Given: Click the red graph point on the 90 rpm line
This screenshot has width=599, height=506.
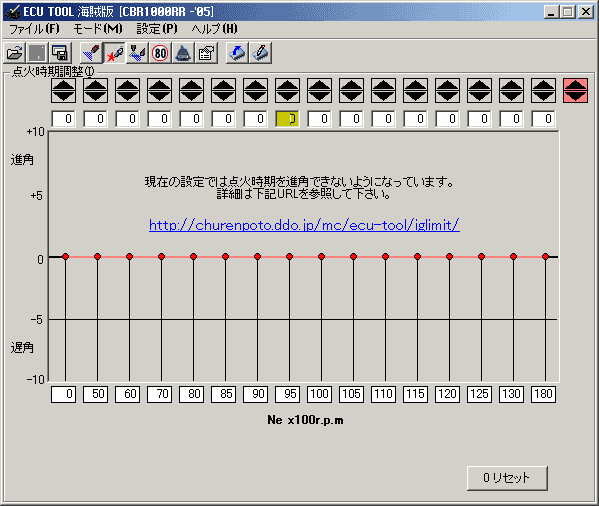Looking at the screenshot, I should pos(257,256).
